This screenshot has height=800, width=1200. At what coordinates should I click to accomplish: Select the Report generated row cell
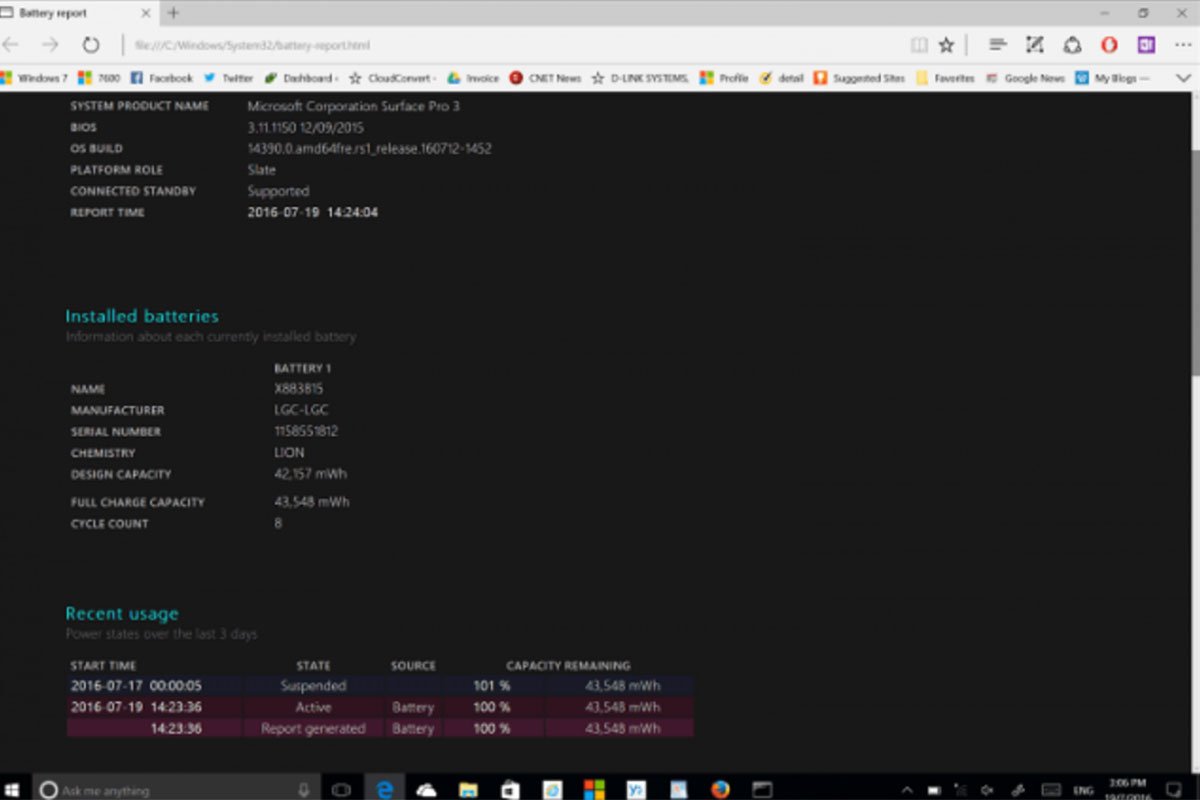(313, 729)
